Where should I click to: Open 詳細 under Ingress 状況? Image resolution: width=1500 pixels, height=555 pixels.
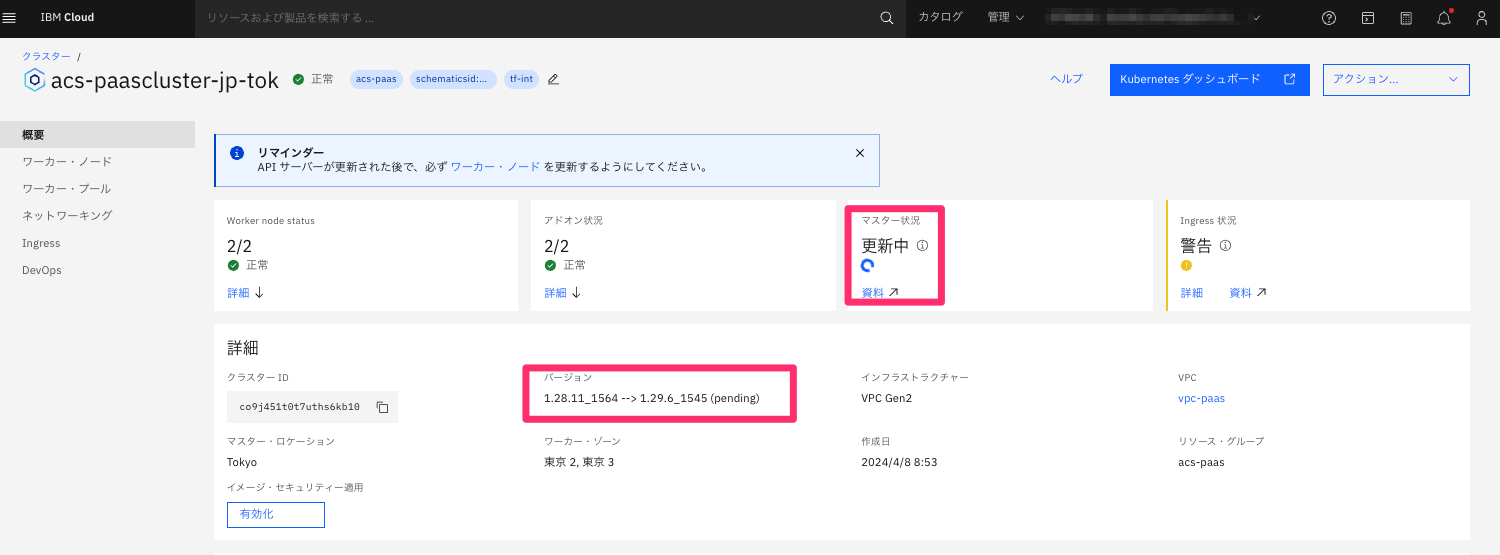[x=1192, y=293]
